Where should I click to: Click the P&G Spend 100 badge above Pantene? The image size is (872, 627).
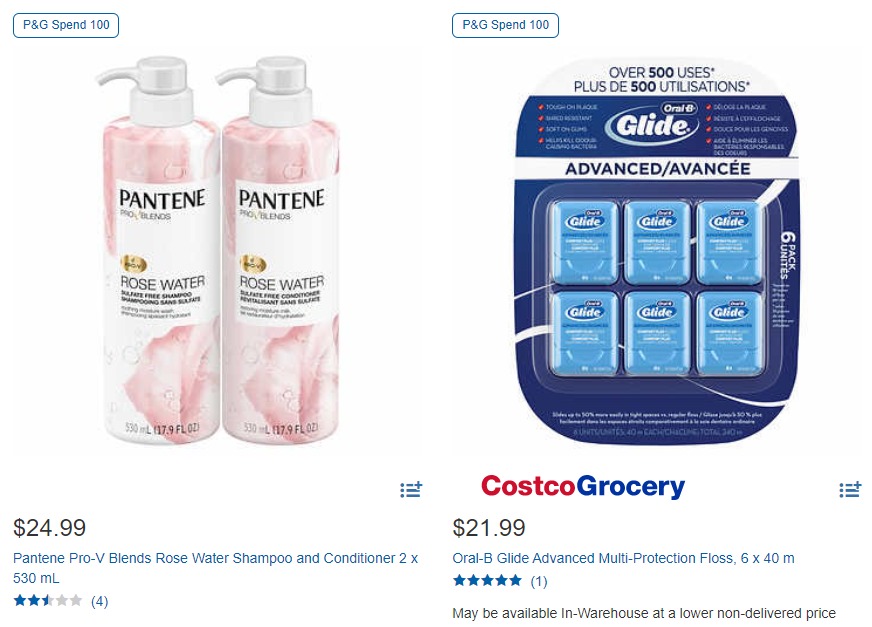pos(66,25)
